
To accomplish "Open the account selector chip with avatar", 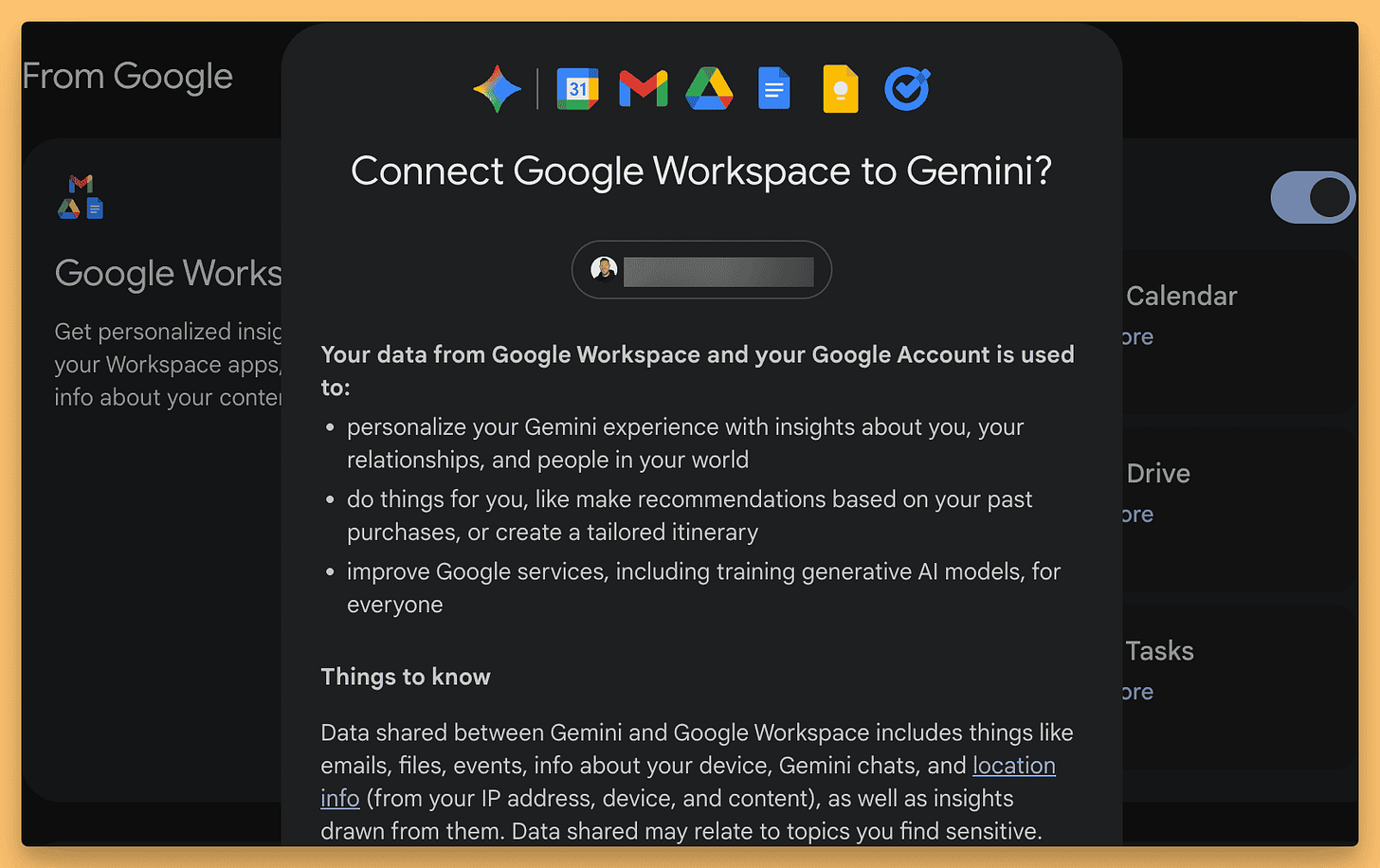I will tap(701, 270).
